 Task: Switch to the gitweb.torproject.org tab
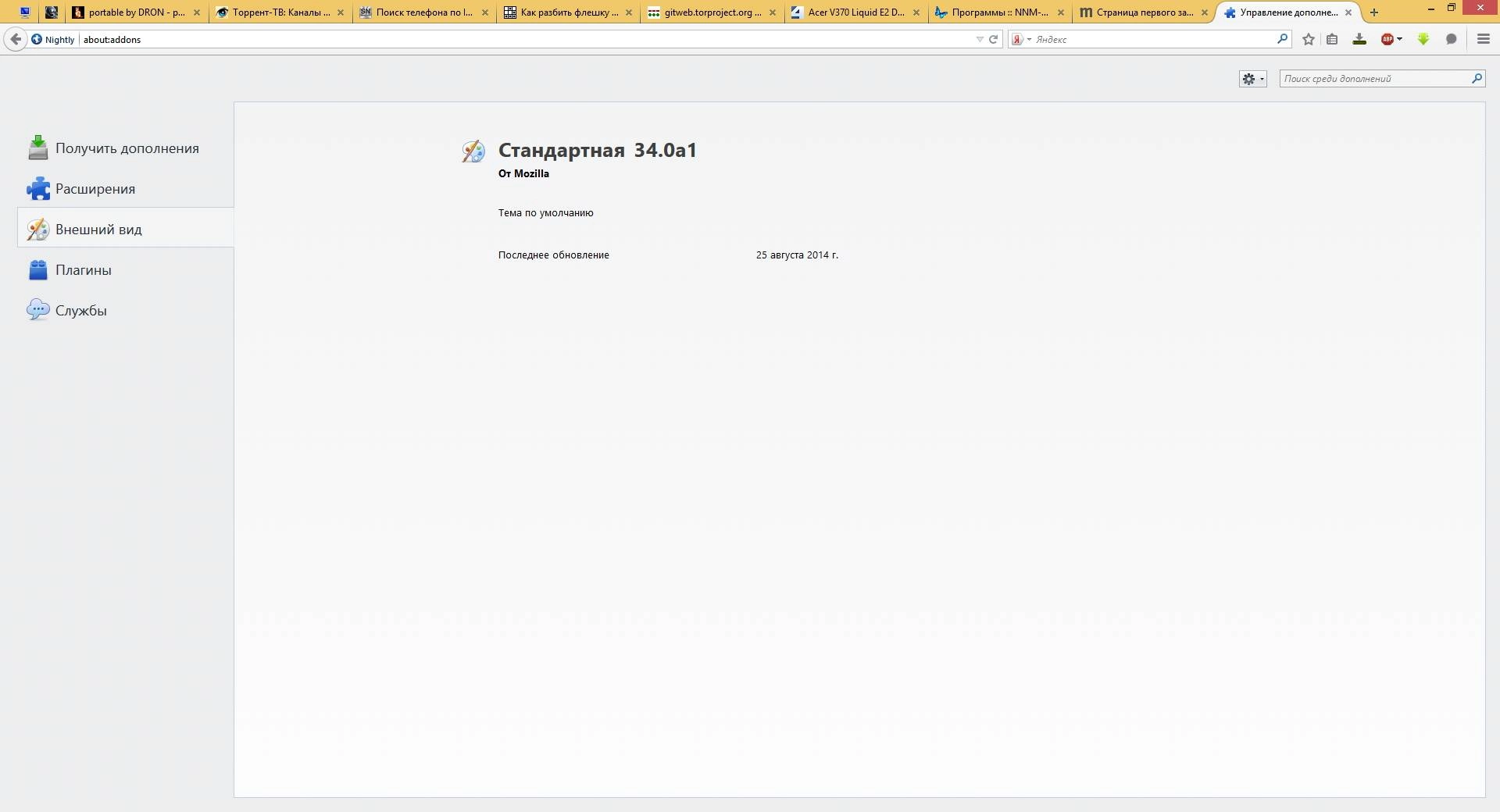(x=711, y=12)
